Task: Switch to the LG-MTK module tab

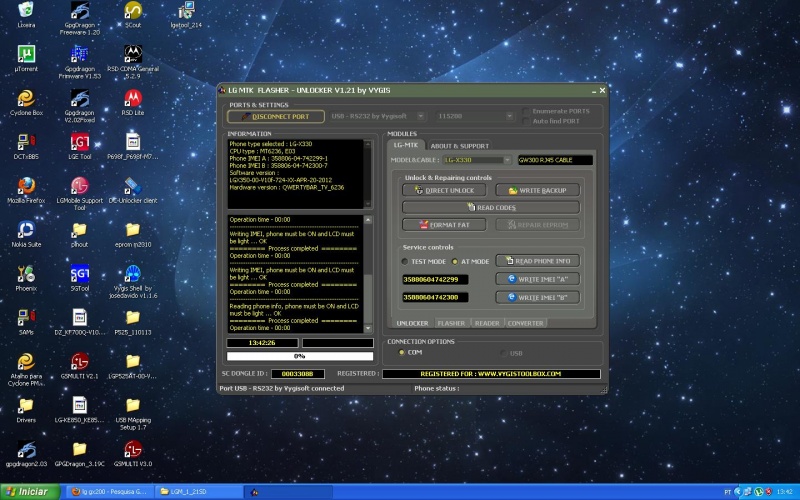Action: click(406, 145)
